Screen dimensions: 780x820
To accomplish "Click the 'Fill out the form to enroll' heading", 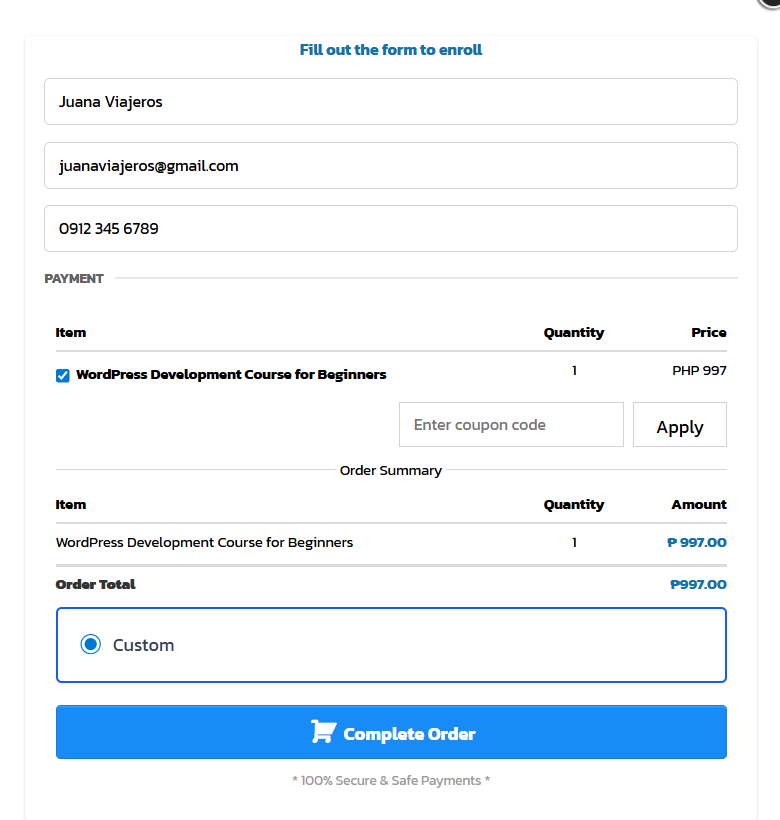I will click(x=391, y=50).
